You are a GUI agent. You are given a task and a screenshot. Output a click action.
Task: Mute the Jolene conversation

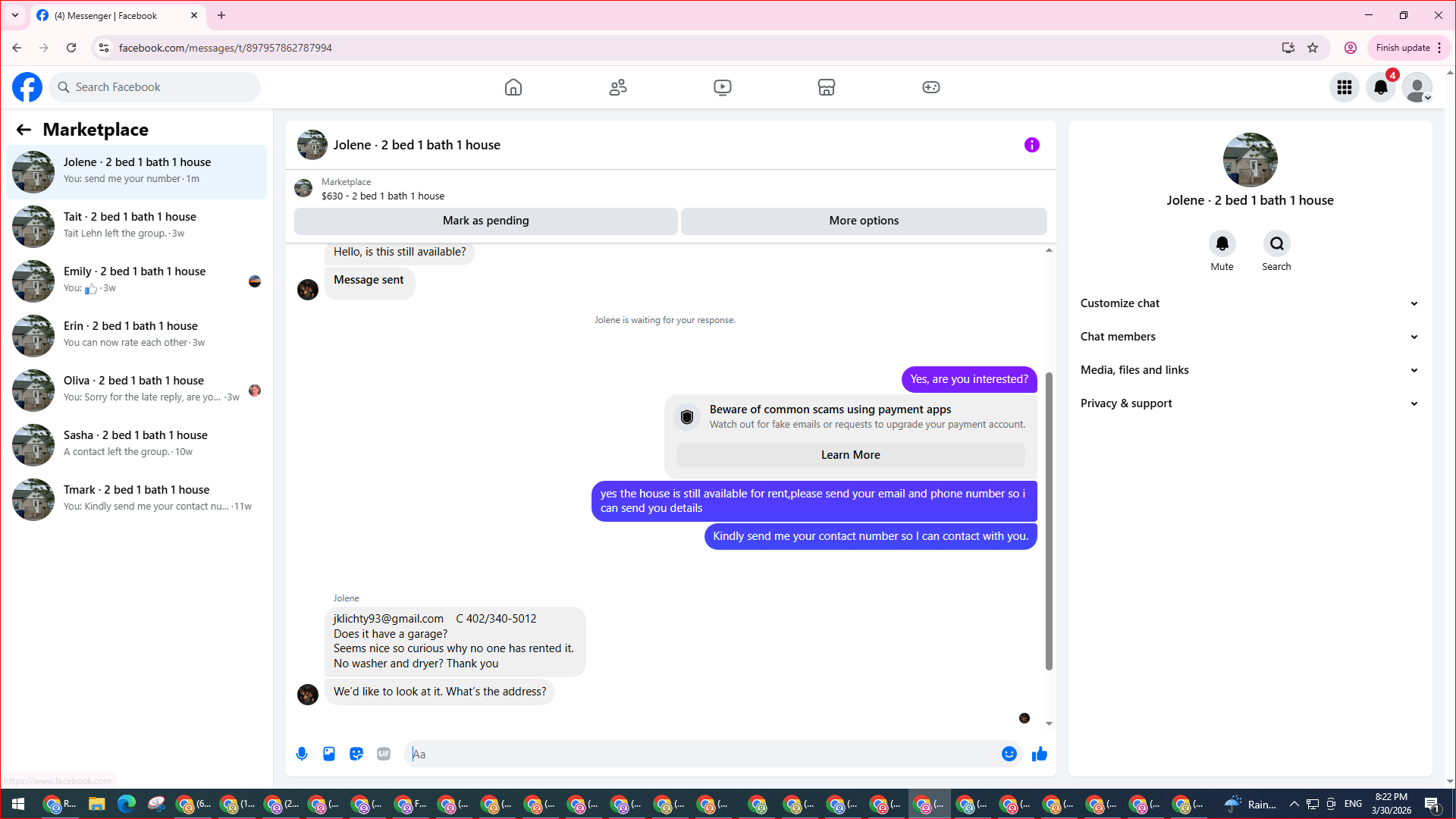1222,243
